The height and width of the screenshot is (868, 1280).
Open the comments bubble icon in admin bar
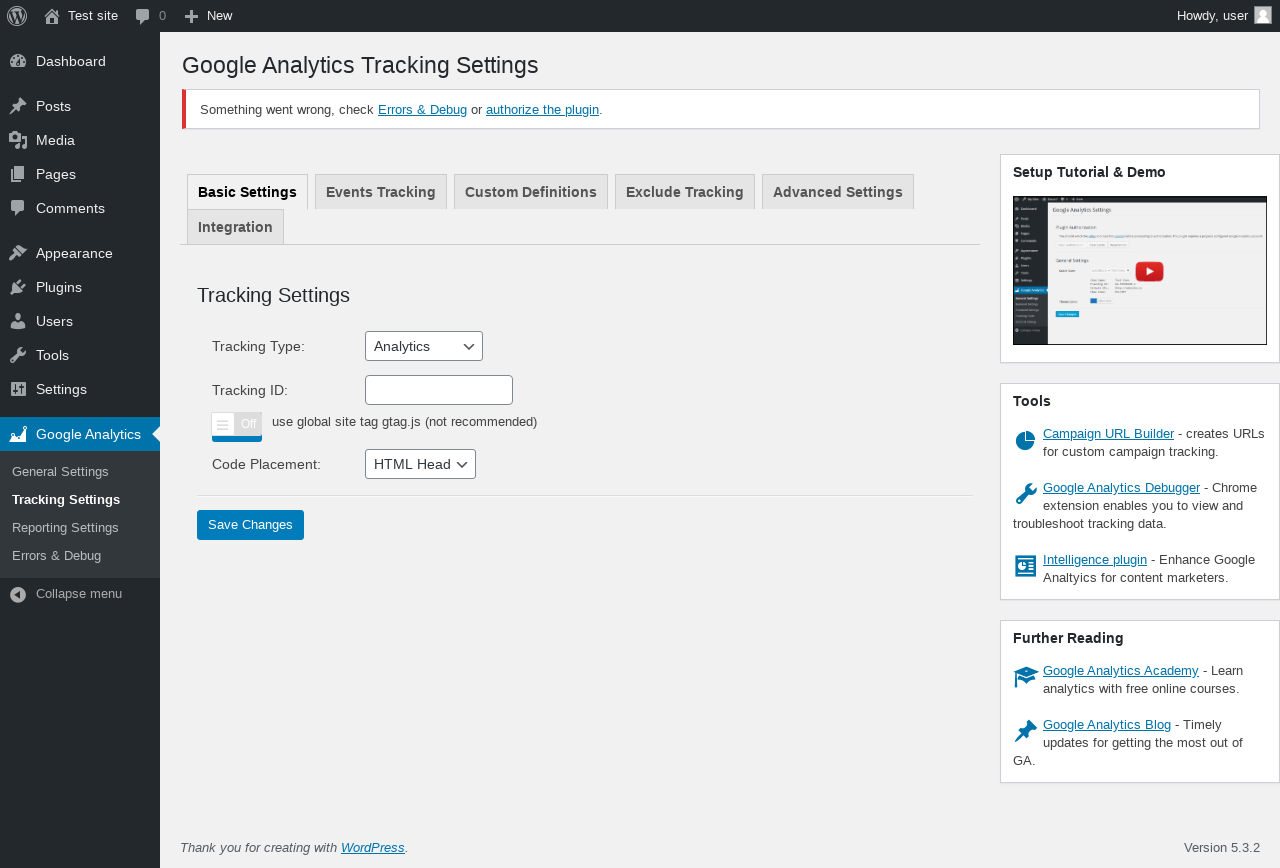click(x=143, y=16)
